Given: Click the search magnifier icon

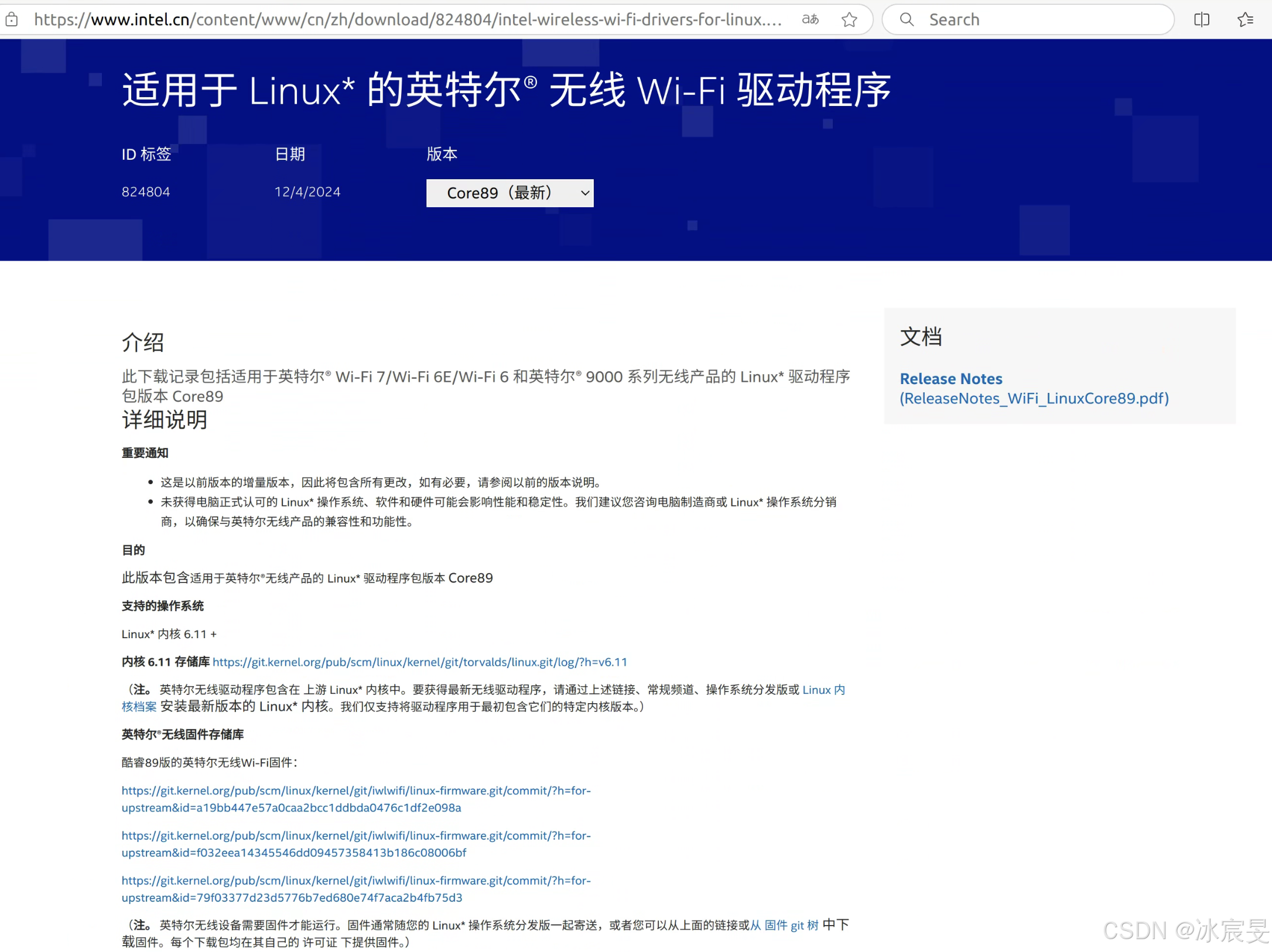Looking at the screenshot, I should click(907, 20).
